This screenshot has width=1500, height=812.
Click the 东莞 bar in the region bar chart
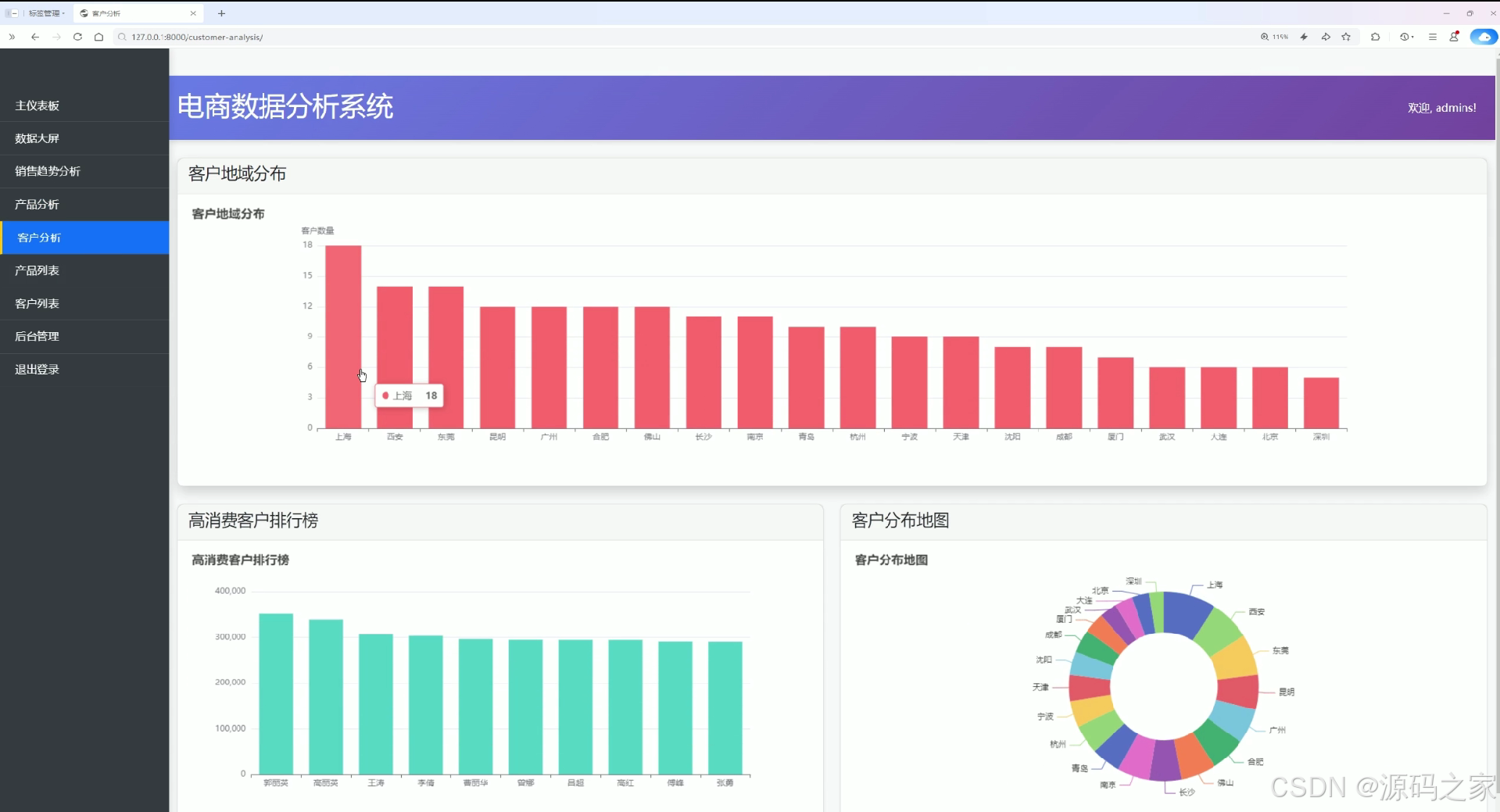tap(446, 357)
